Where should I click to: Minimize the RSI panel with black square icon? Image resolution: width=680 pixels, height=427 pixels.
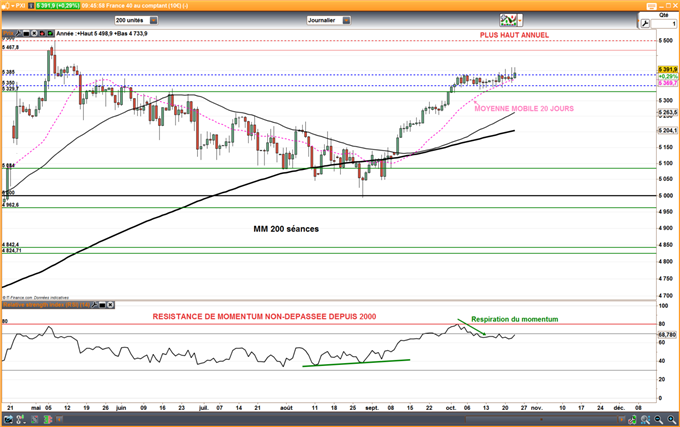point(102,305)
